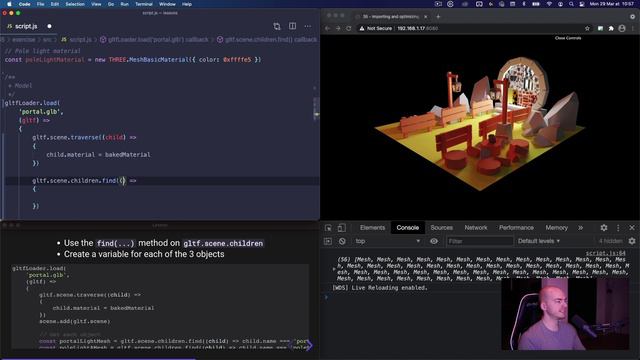Open the console settings gear
The image size is (640, 360).
(x=632, y=241)
